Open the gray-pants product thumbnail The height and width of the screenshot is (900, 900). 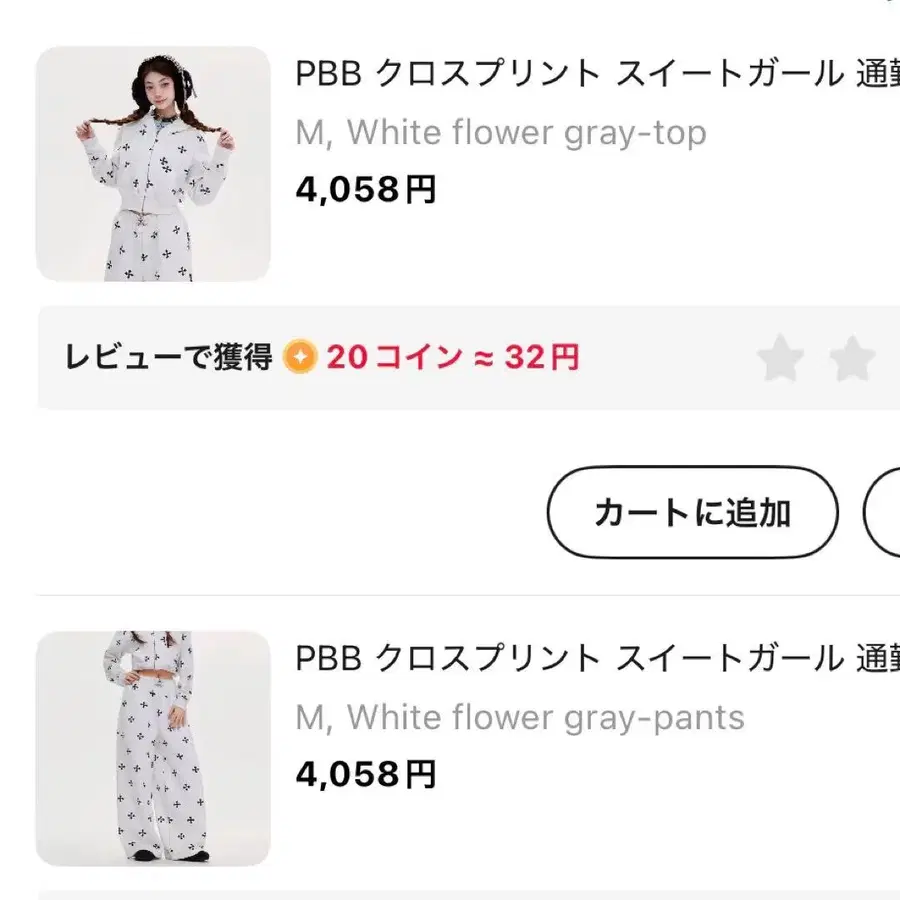pyautogui.click(x=153, y=748)
